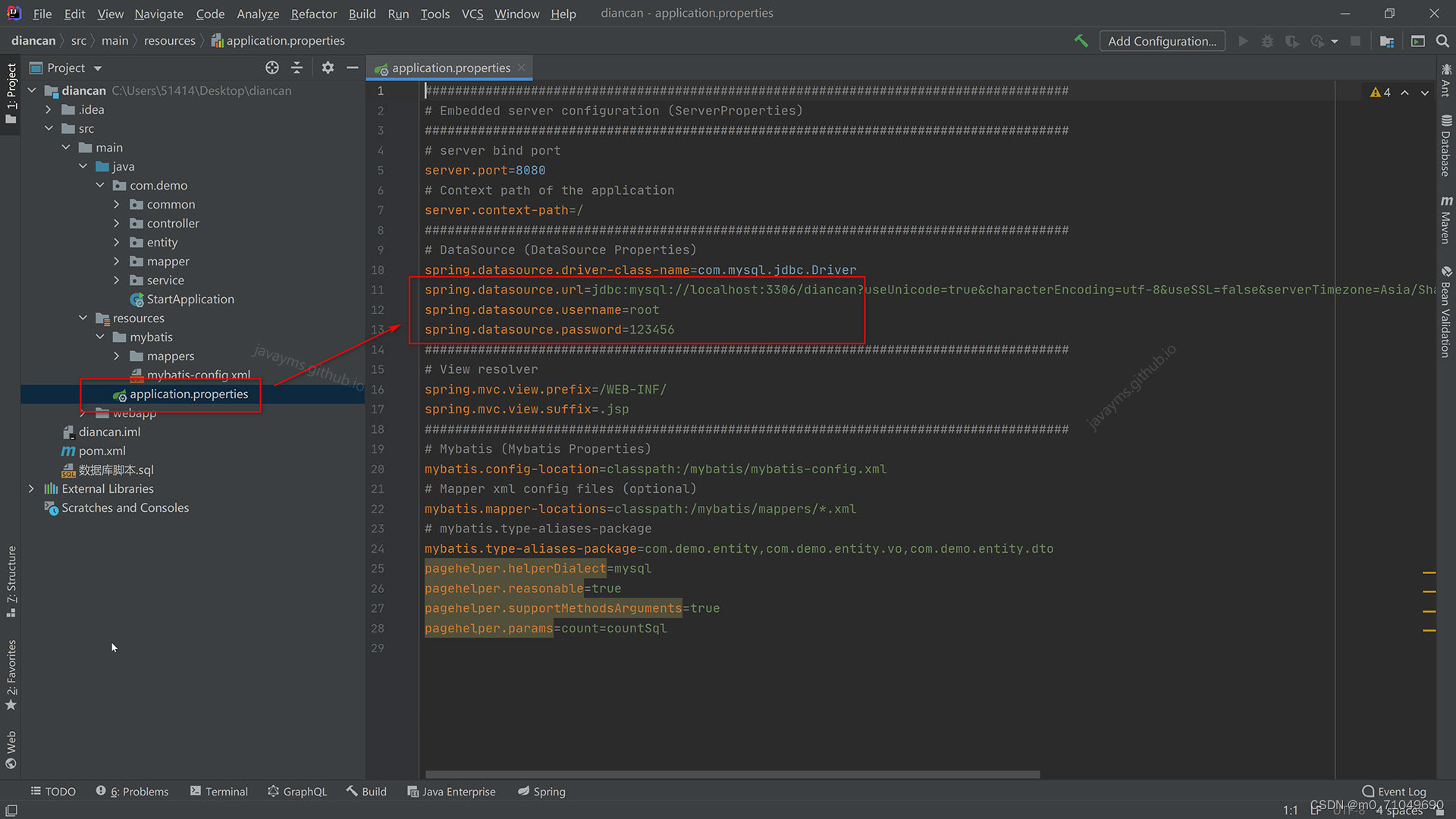Expand the controller package
1456x819 pixels.
[x=117, y=223]
